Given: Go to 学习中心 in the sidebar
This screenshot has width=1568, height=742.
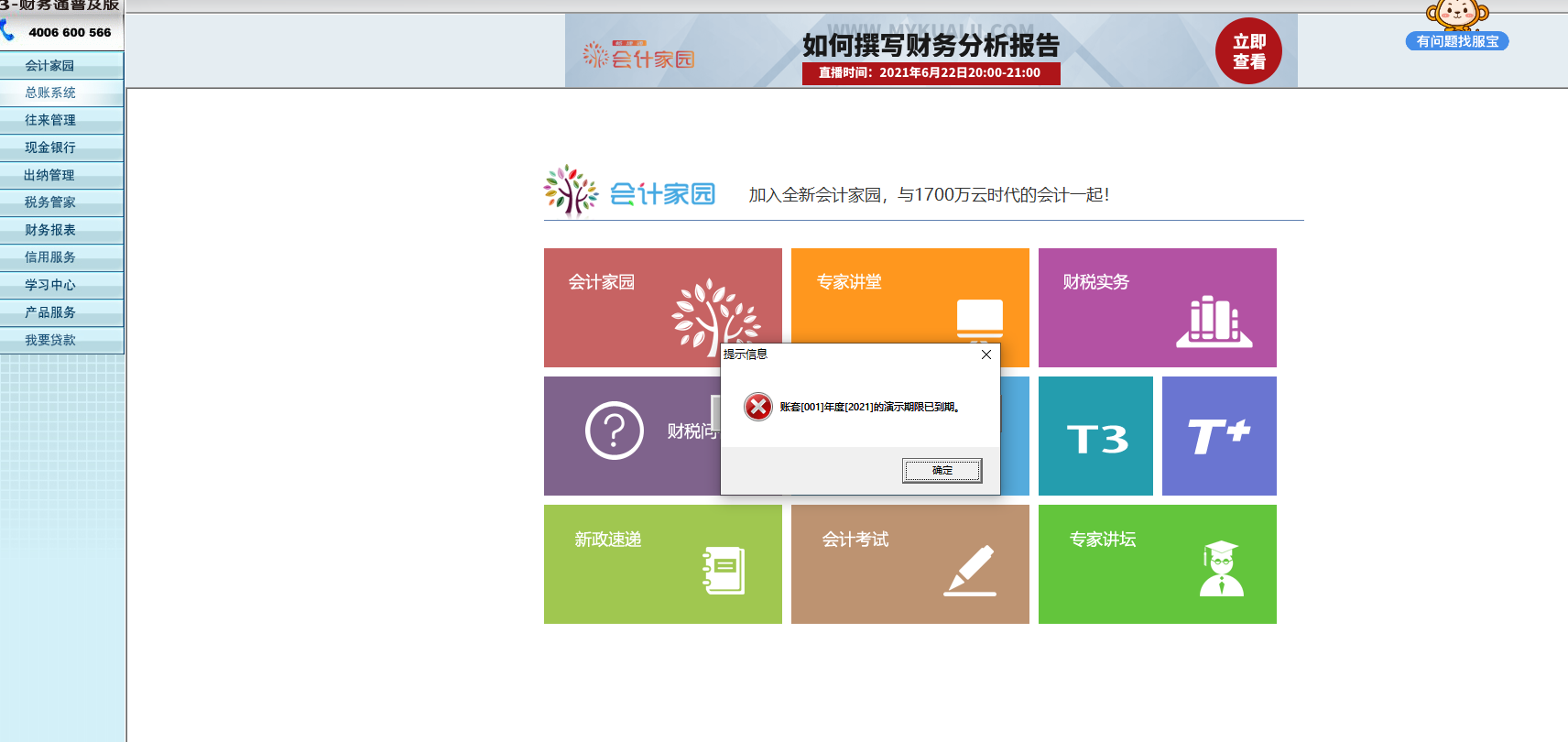Looking at the screenshot, I should pos(61,286).
